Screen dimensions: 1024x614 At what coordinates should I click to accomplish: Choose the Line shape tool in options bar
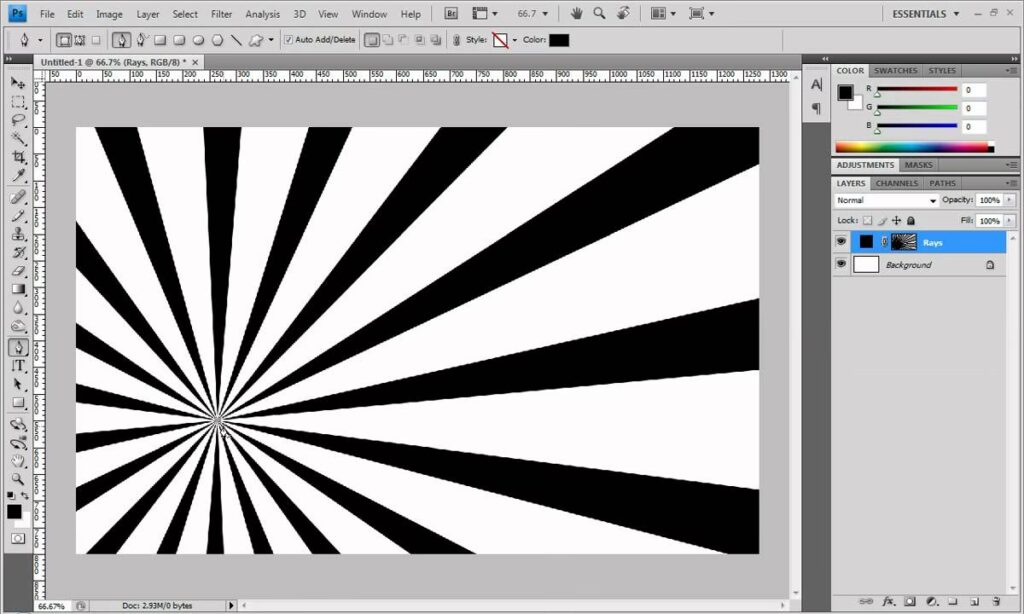[236, 40]
